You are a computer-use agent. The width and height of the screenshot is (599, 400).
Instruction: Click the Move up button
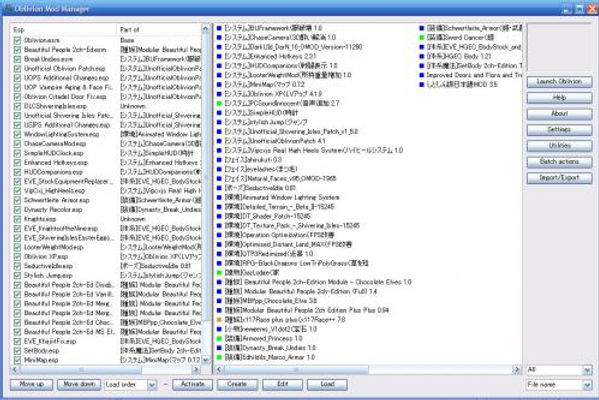pos(32,384)
